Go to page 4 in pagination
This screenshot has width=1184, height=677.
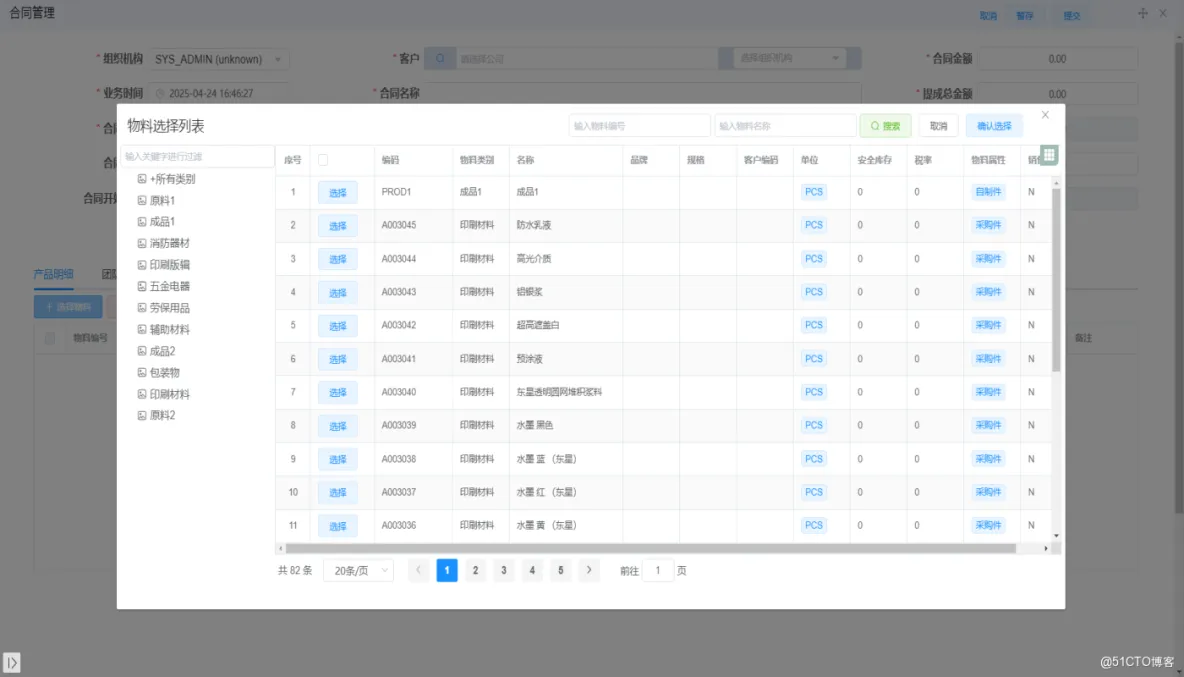click(532, 571)
